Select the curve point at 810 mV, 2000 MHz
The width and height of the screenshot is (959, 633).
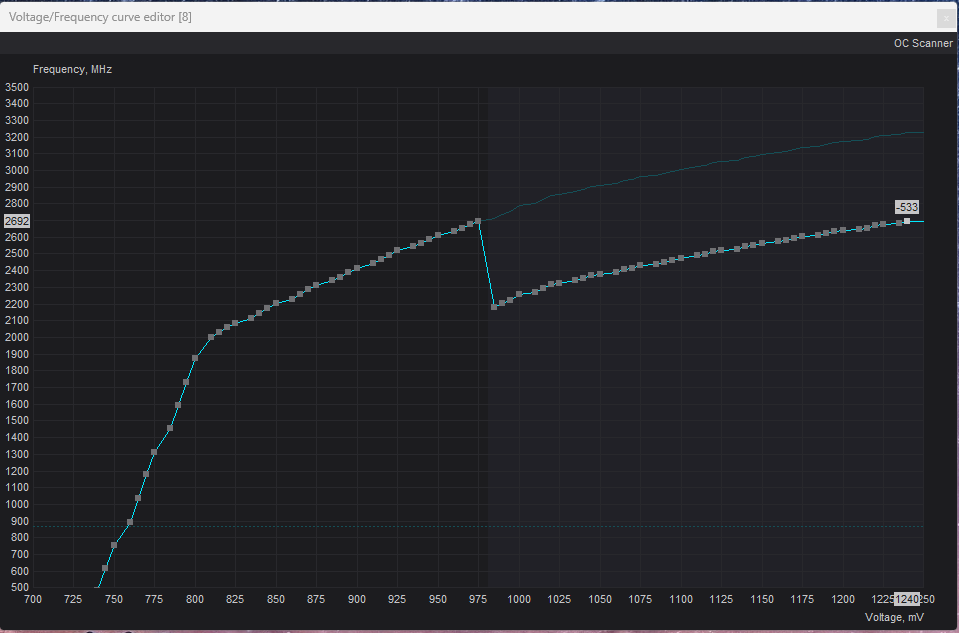pos(211,337)
